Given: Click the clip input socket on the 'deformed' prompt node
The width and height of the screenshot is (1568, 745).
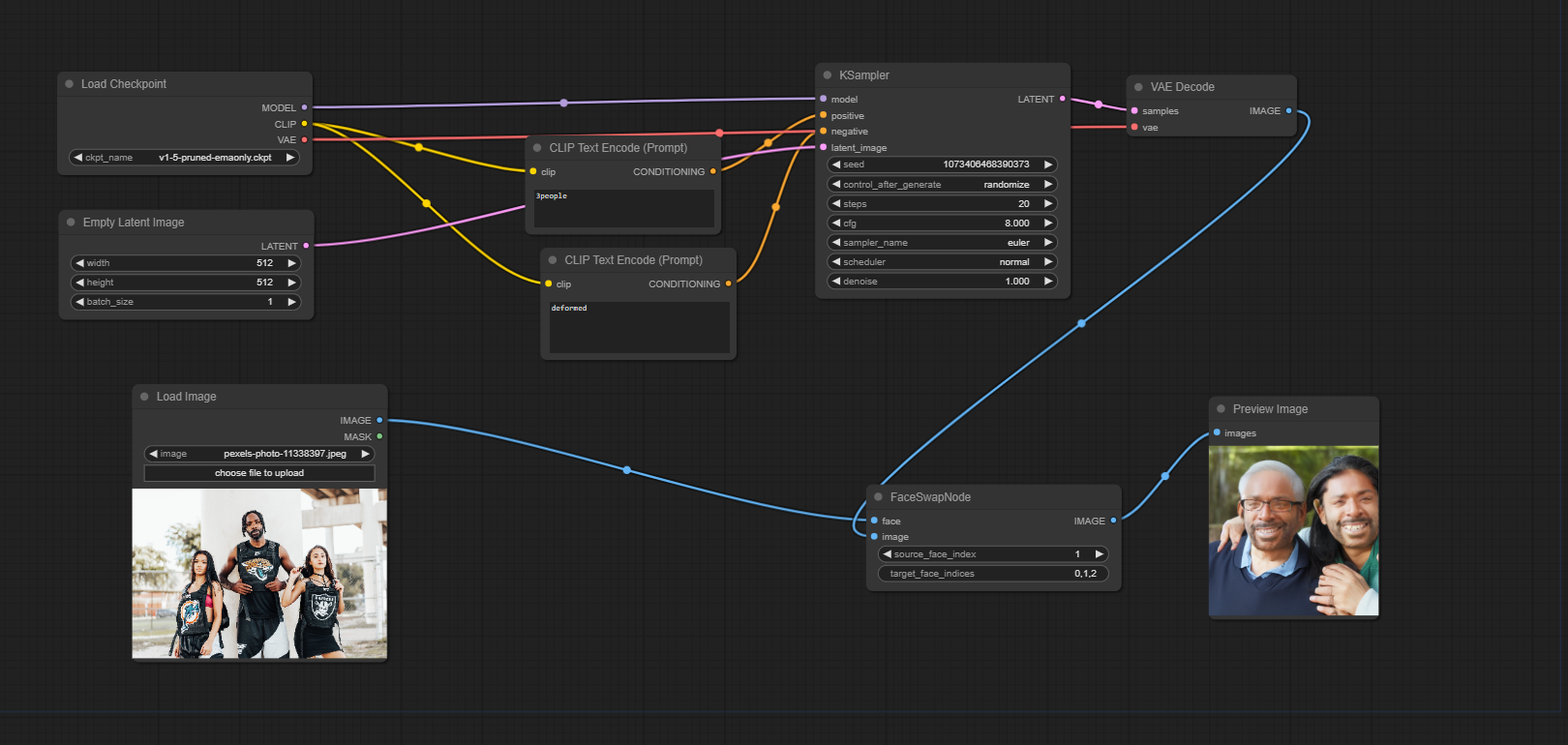Looking at the screenshot, I should click(x=548, y=283).
